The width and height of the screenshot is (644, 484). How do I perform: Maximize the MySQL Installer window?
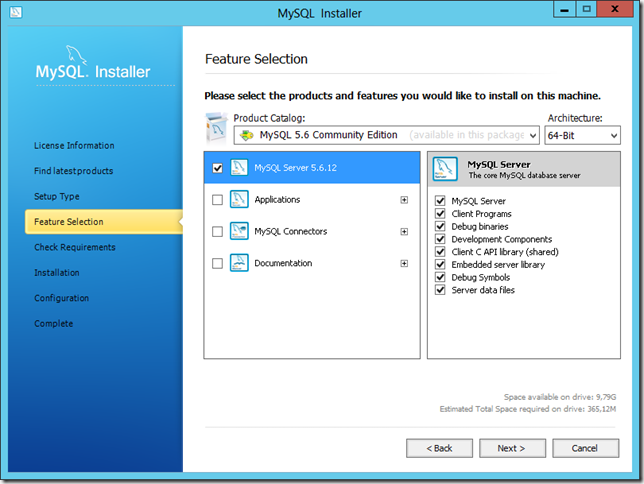pyautogui.click(x=586, y=9)
